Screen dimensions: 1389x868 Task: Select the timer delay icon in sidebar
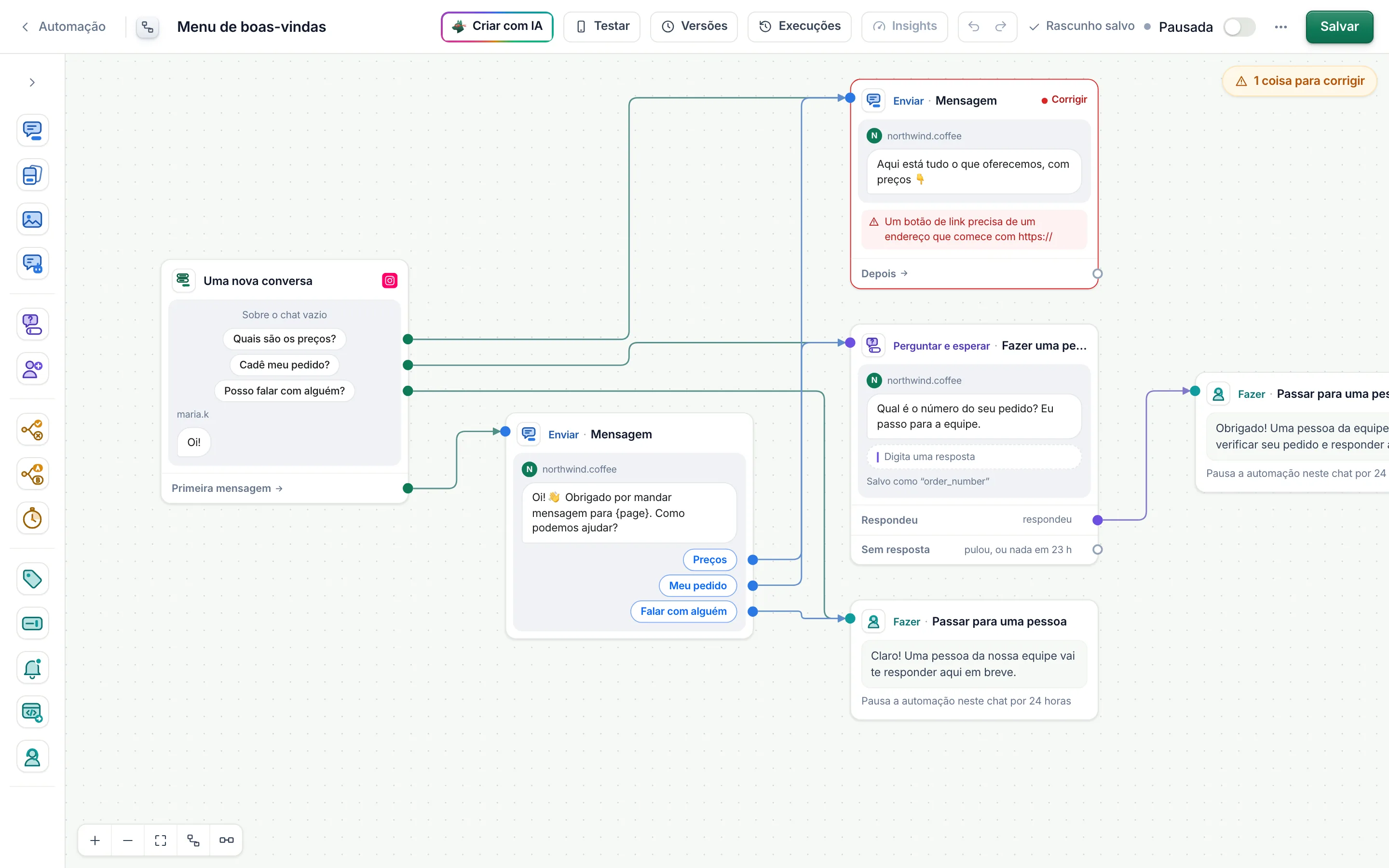pos(32,518)
